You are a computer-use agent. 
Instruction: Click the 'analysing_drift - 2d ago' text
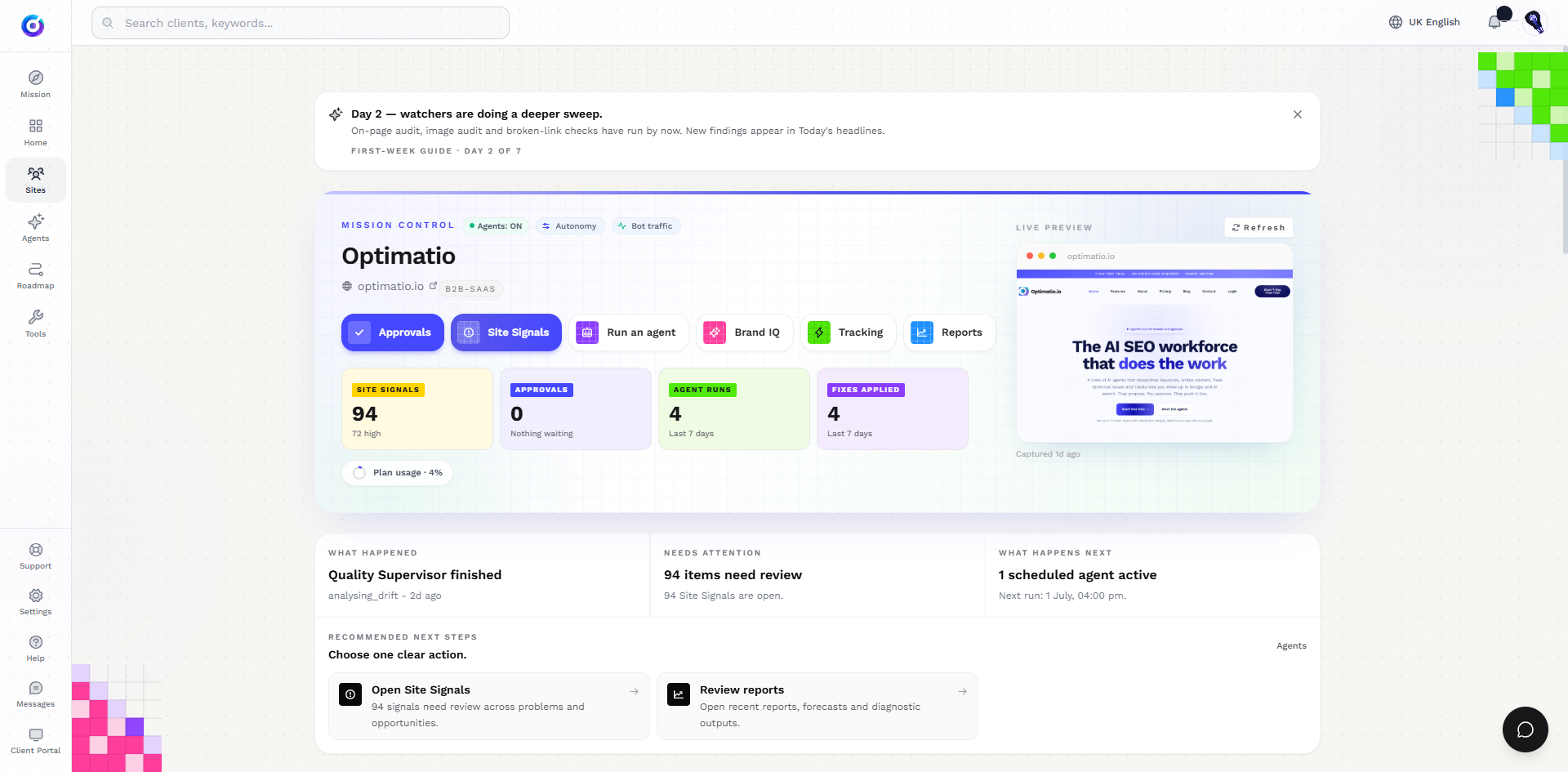[385, 596]
